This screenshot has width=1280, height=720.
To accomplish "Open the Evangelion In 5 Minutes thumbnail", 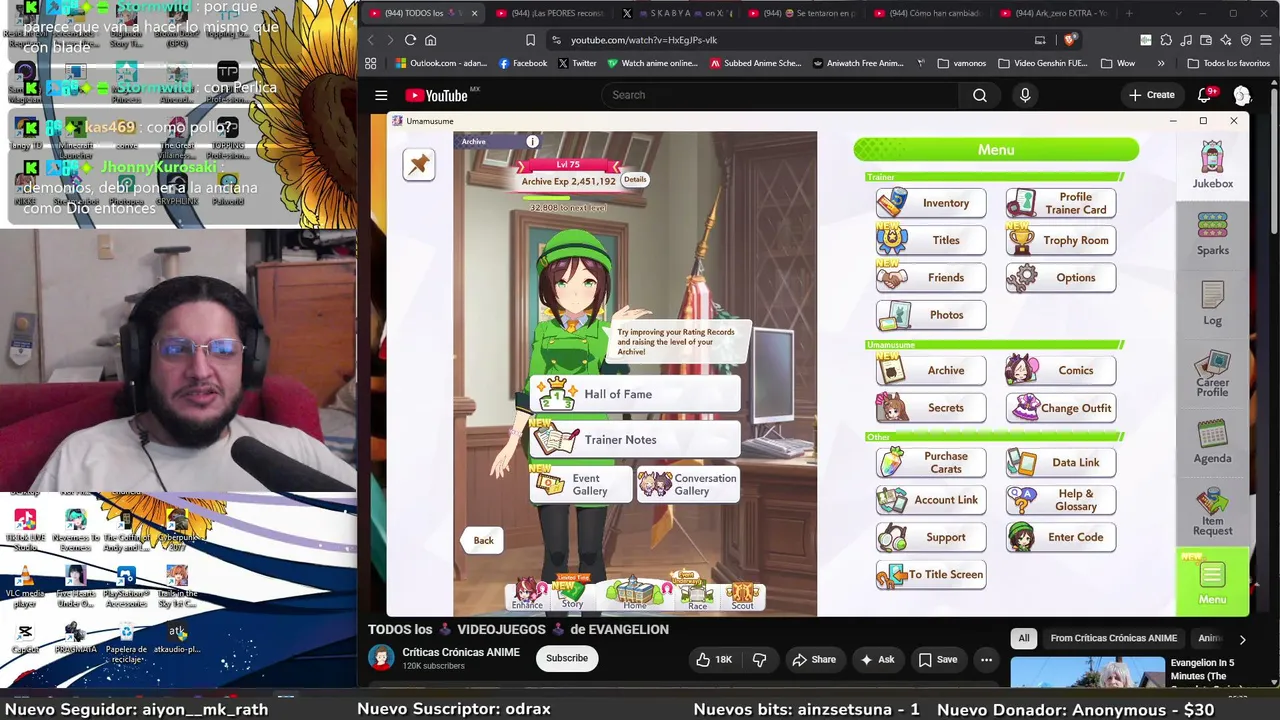I will click(1087, 673).
